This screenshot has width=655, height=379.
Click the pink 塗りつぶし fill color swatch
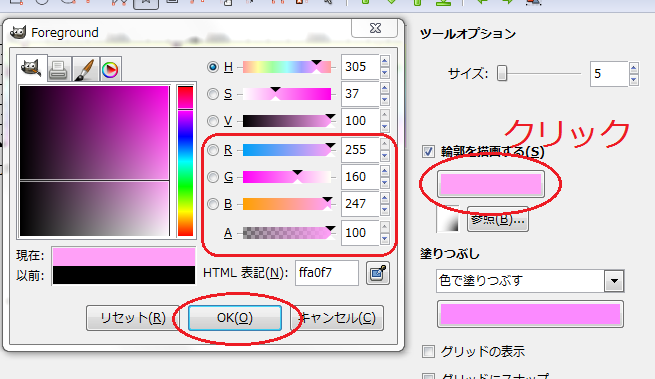click(530, 314)
